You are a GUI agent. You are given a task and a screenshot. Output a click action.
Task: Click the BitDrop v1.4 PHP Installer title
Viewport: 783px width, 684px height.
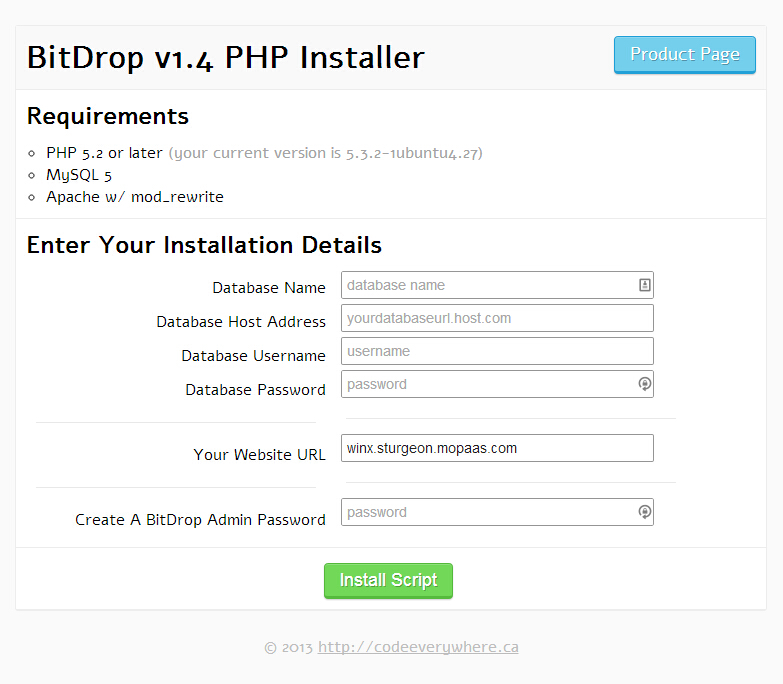click(226, 57)
